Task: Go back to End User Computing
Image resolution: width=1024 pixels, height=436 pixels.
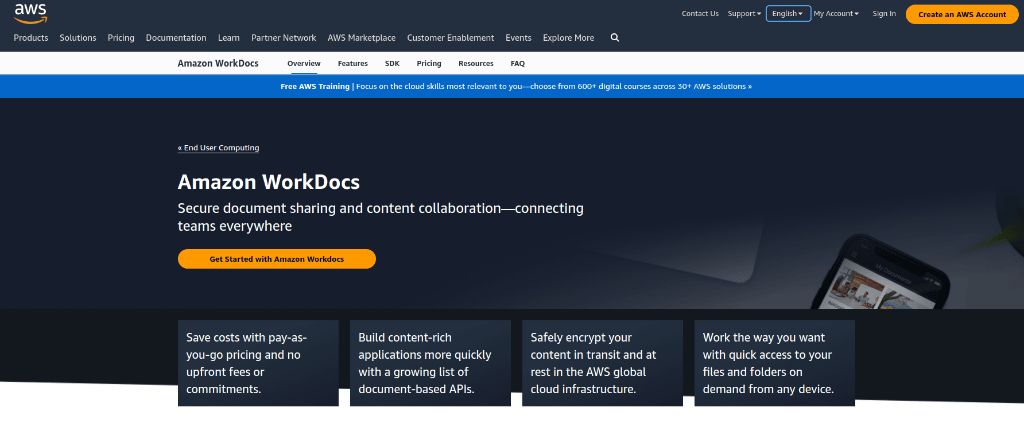Action: [x=218, y=148]
